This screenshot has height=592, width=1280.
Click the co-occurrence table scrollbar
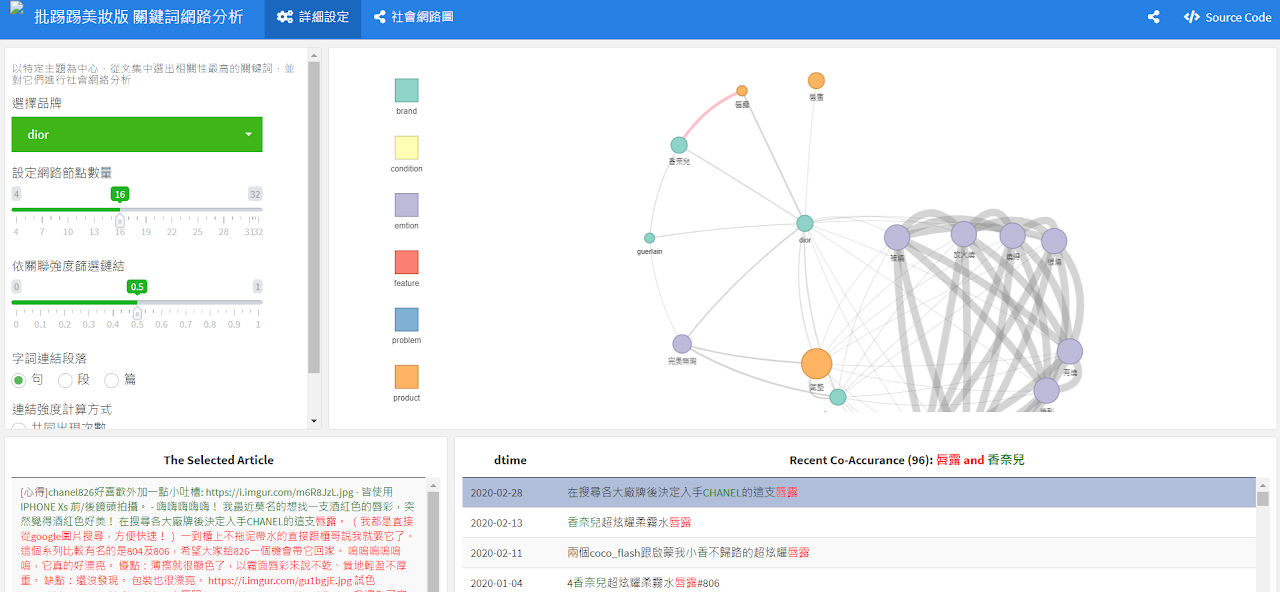click(x=1263, y=499)
